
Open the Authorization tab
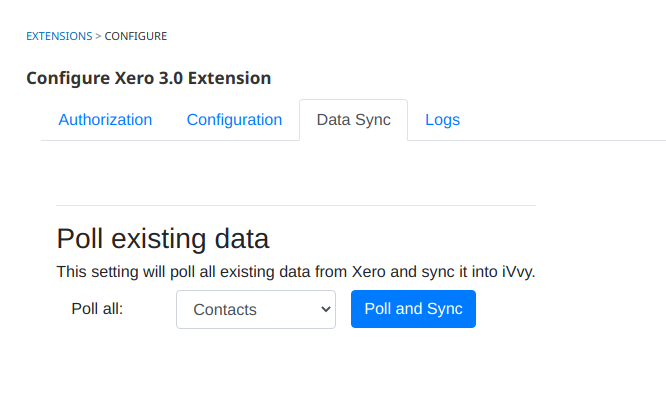click(105, 120)
